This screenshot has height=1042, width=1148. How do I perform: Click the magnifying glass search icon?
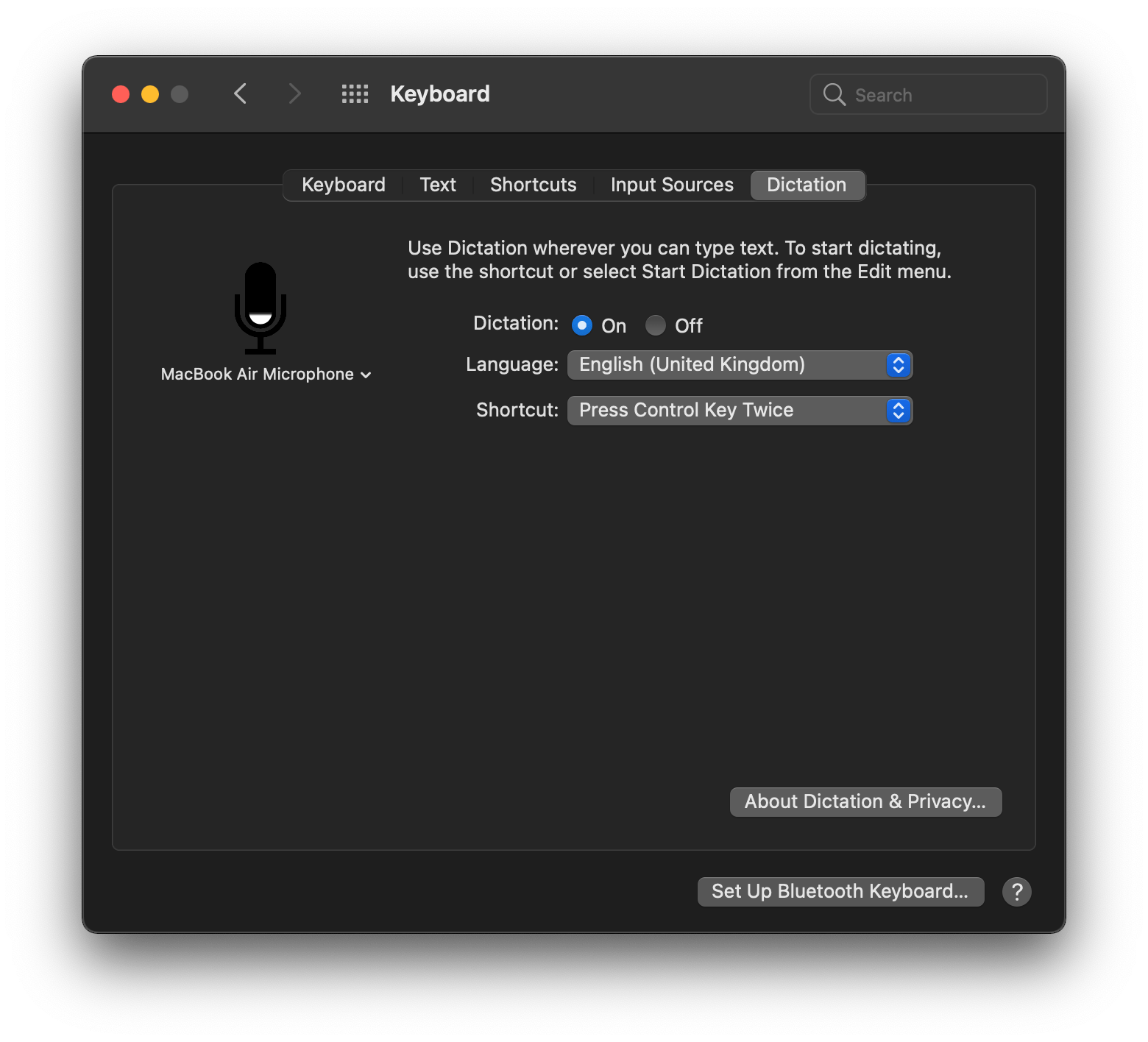(834, 94)
